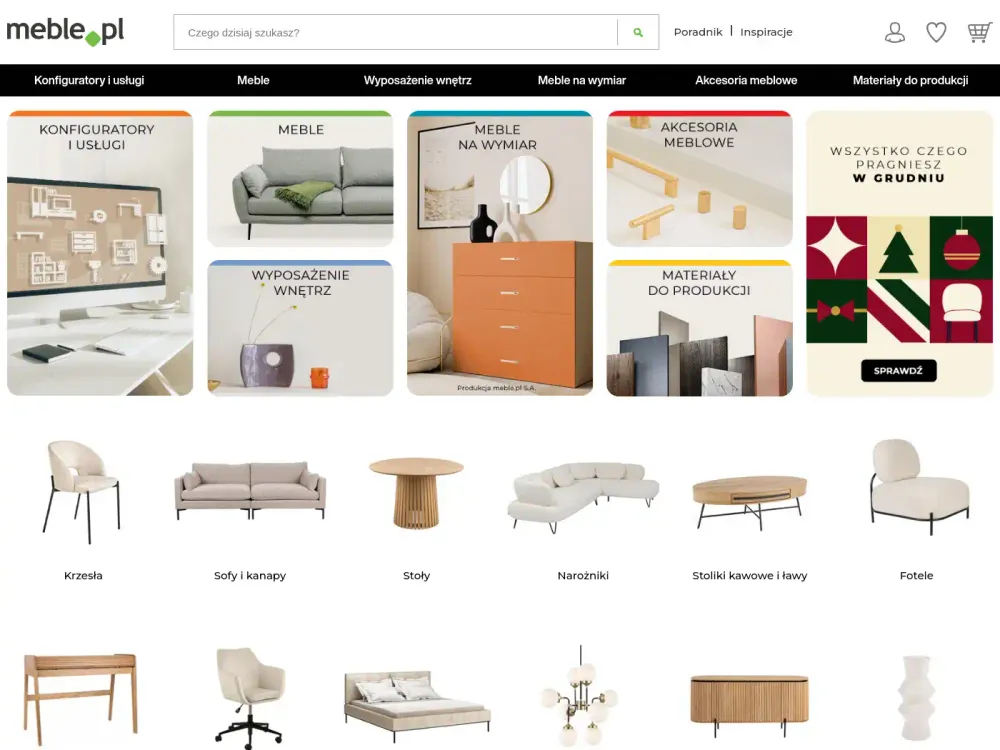The height and width of the screenshot is (750, 1000).
Task: Open the wishlist heart icon
Action: (x=936, y=32)
